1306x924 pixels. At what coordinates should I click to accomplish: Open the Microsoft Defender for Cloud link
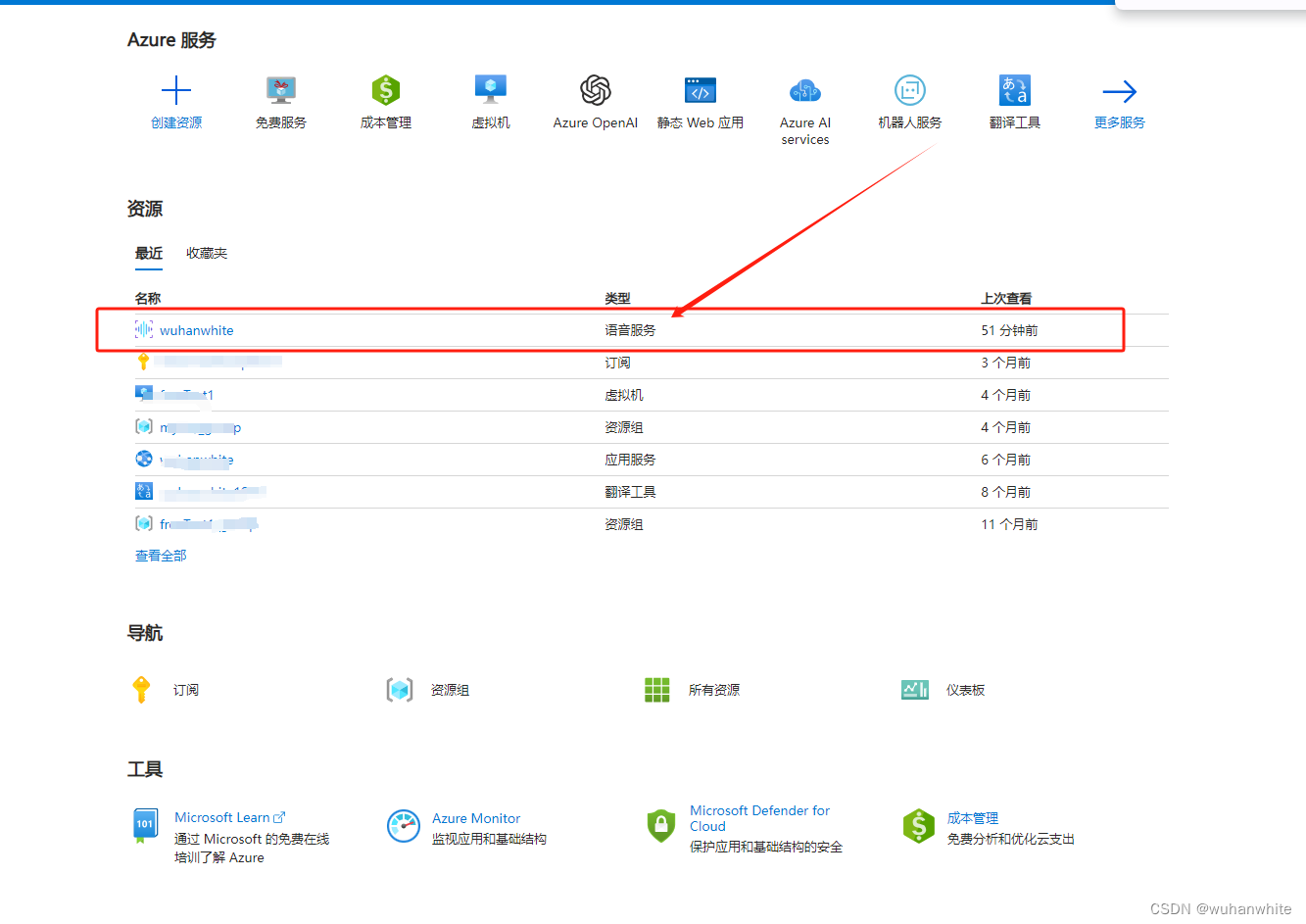(759, 818)
